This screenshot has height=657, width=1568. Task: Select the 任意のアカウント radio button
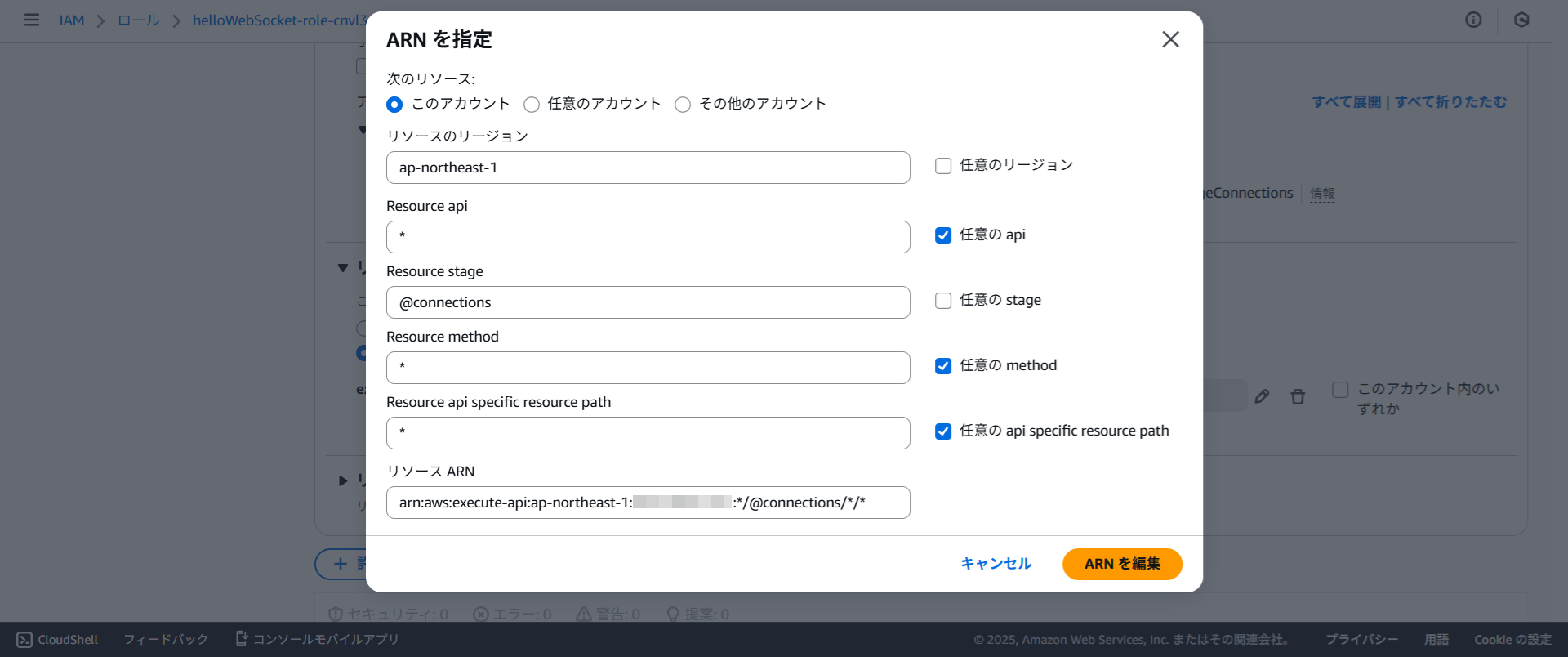coord(532,105)
